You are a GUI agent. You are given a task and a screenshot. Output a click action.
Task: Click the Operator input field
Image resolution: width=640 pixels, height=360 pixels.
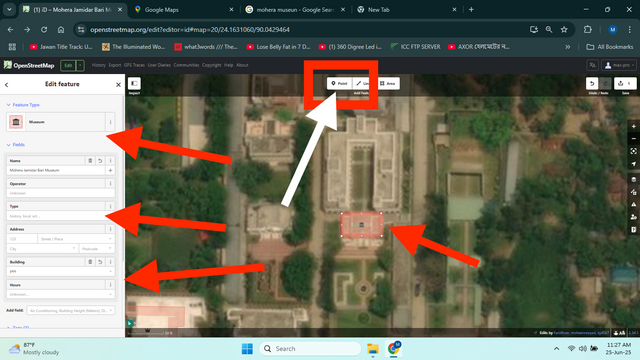[x=60, y=193]
